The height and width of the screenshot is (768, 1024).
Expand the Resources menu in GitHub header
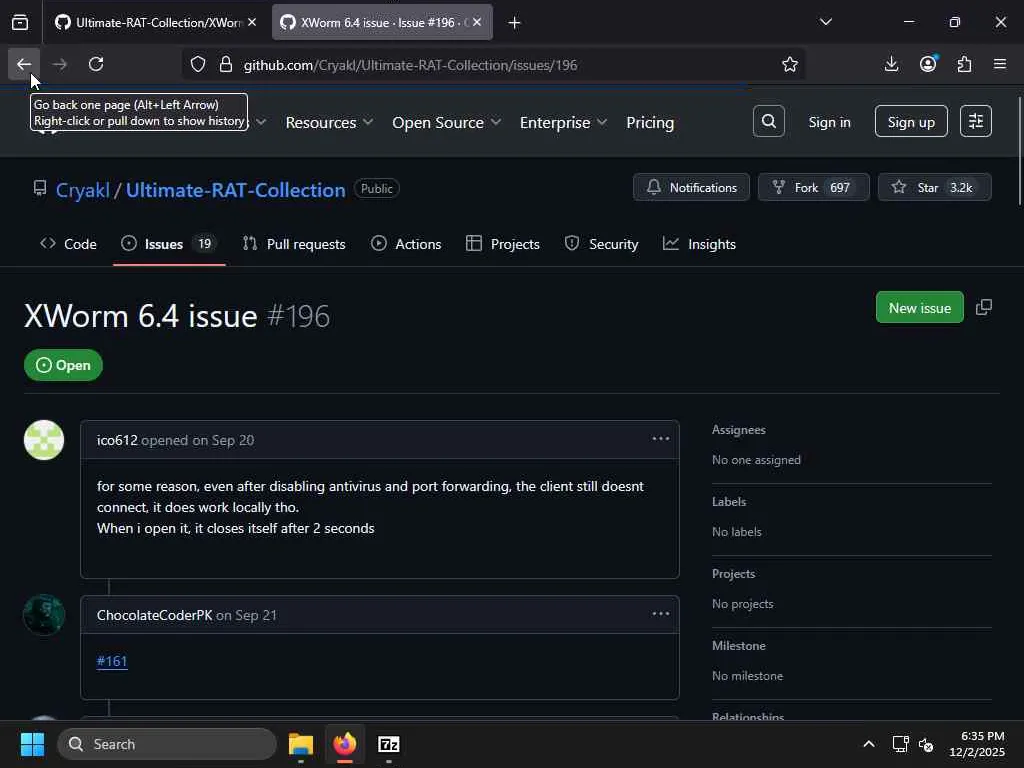pos(328,122)
